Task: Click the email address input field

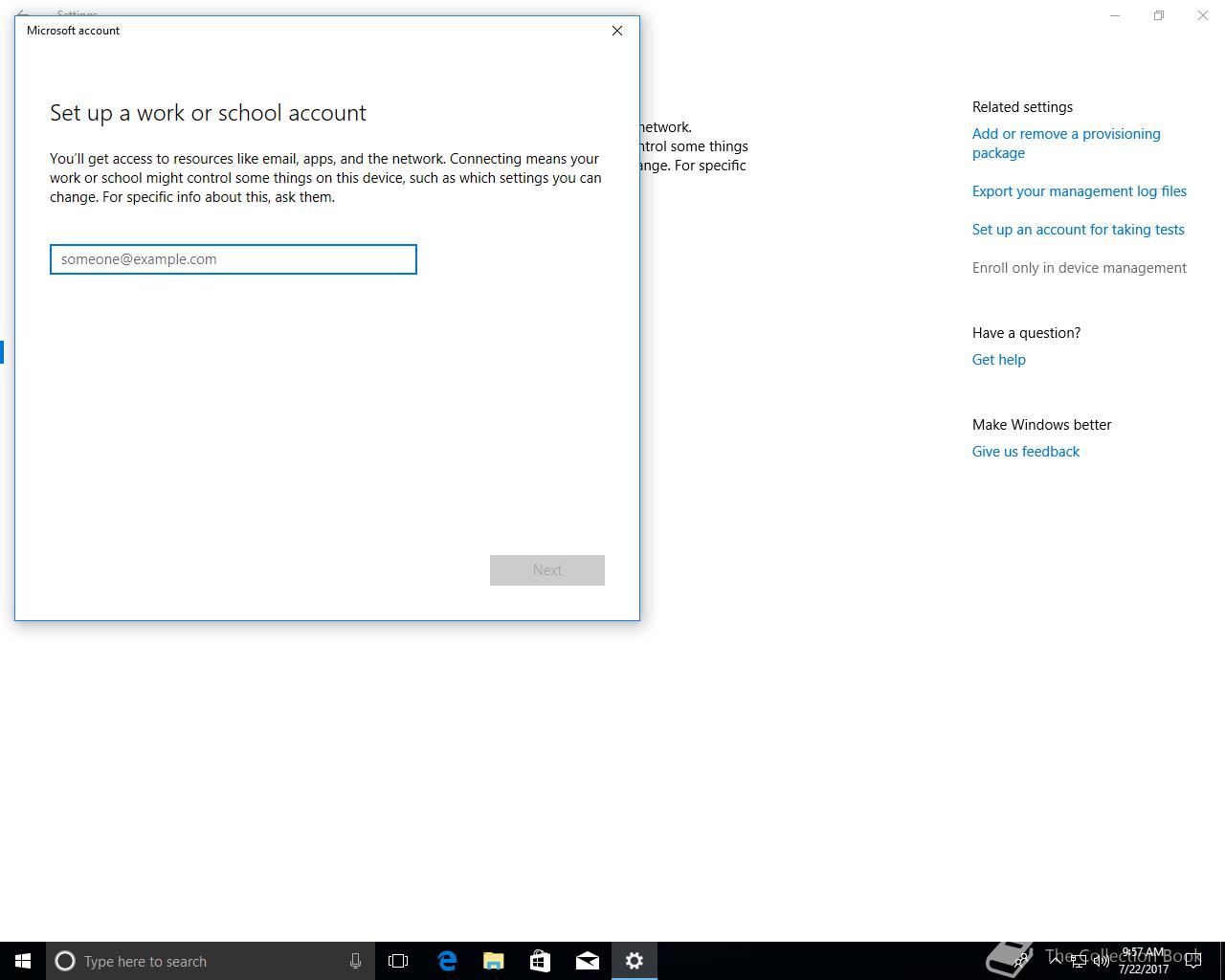Action: [x=234, y=259]
